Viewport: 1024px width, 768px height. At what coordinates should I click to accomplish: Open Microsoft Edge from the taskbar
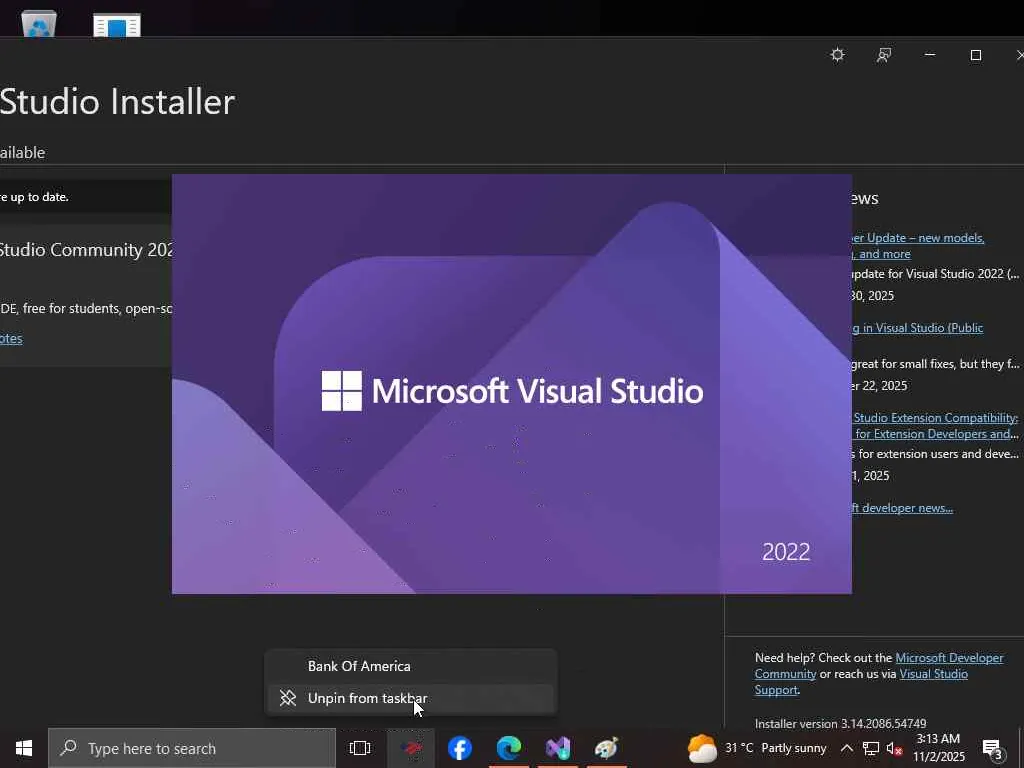(x=509, y=748)
